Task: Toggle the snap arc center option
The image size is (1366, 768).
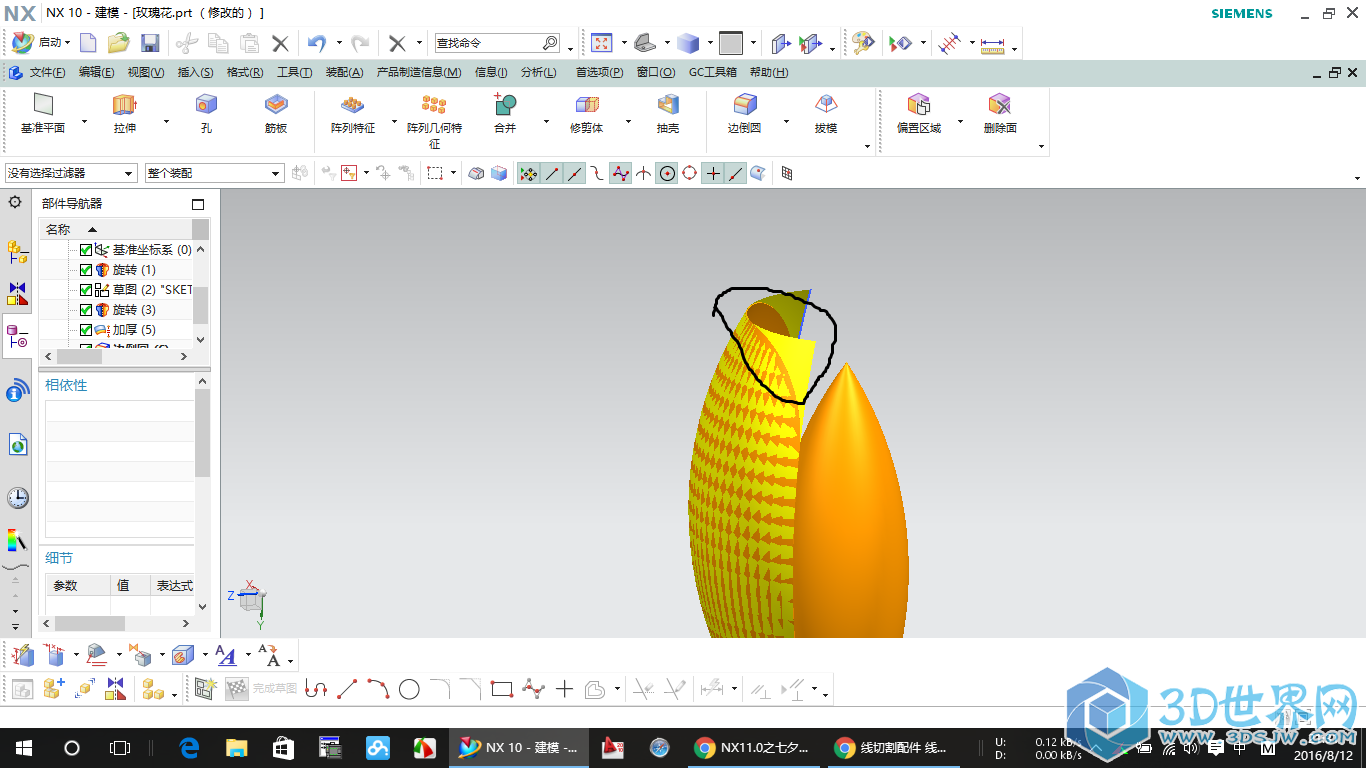Action: click(x=667, y=173)
